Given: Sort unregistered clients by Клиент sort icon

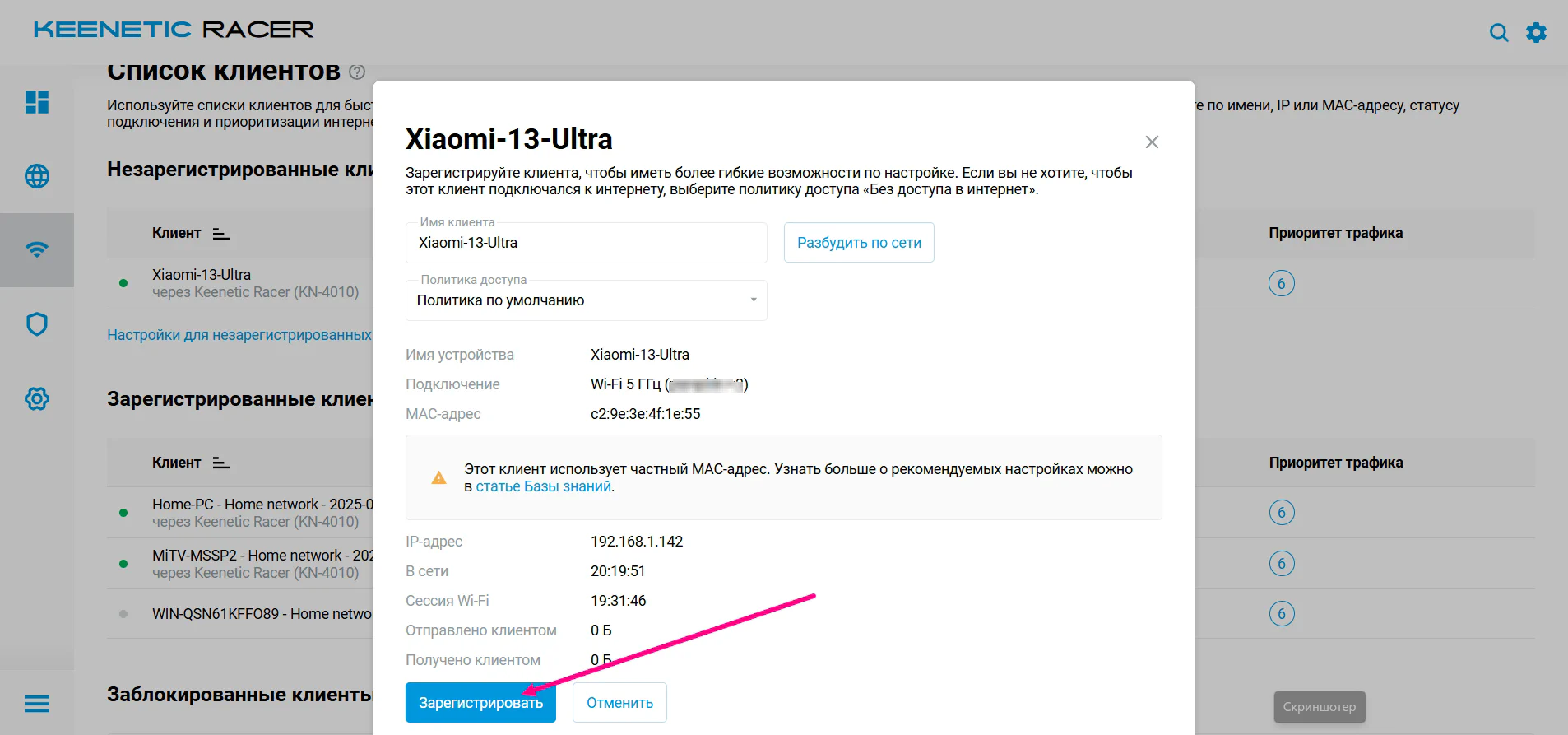Looking at the screenshot, I should coord(220,234).
